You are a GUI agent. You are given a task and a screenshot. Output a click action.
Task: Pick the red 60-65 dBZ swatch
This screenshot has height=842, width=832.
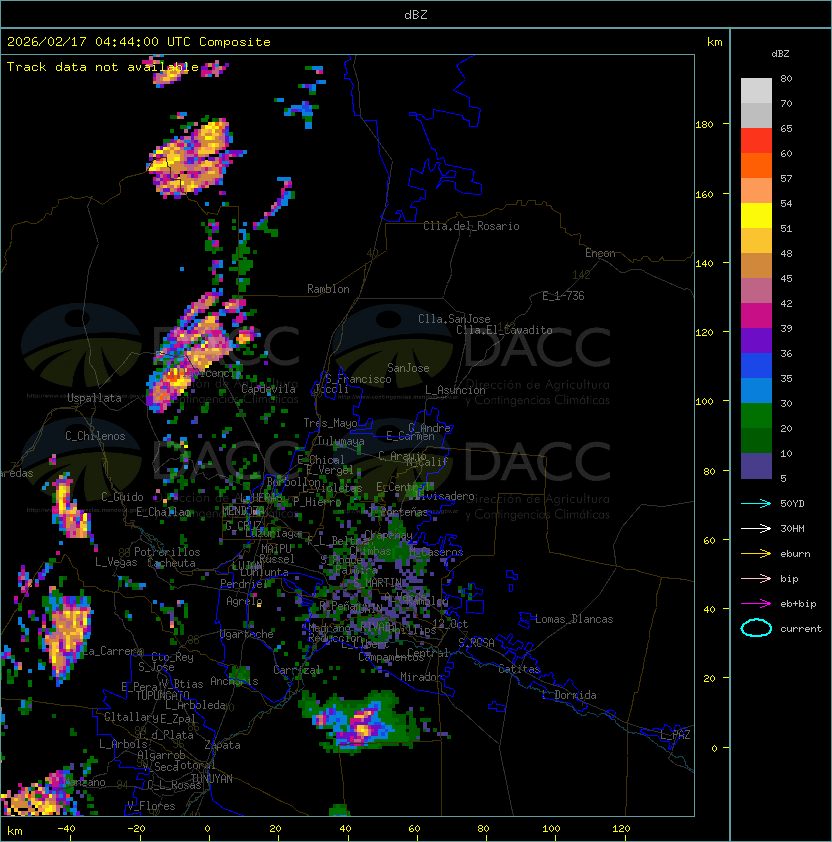point(756,141)
